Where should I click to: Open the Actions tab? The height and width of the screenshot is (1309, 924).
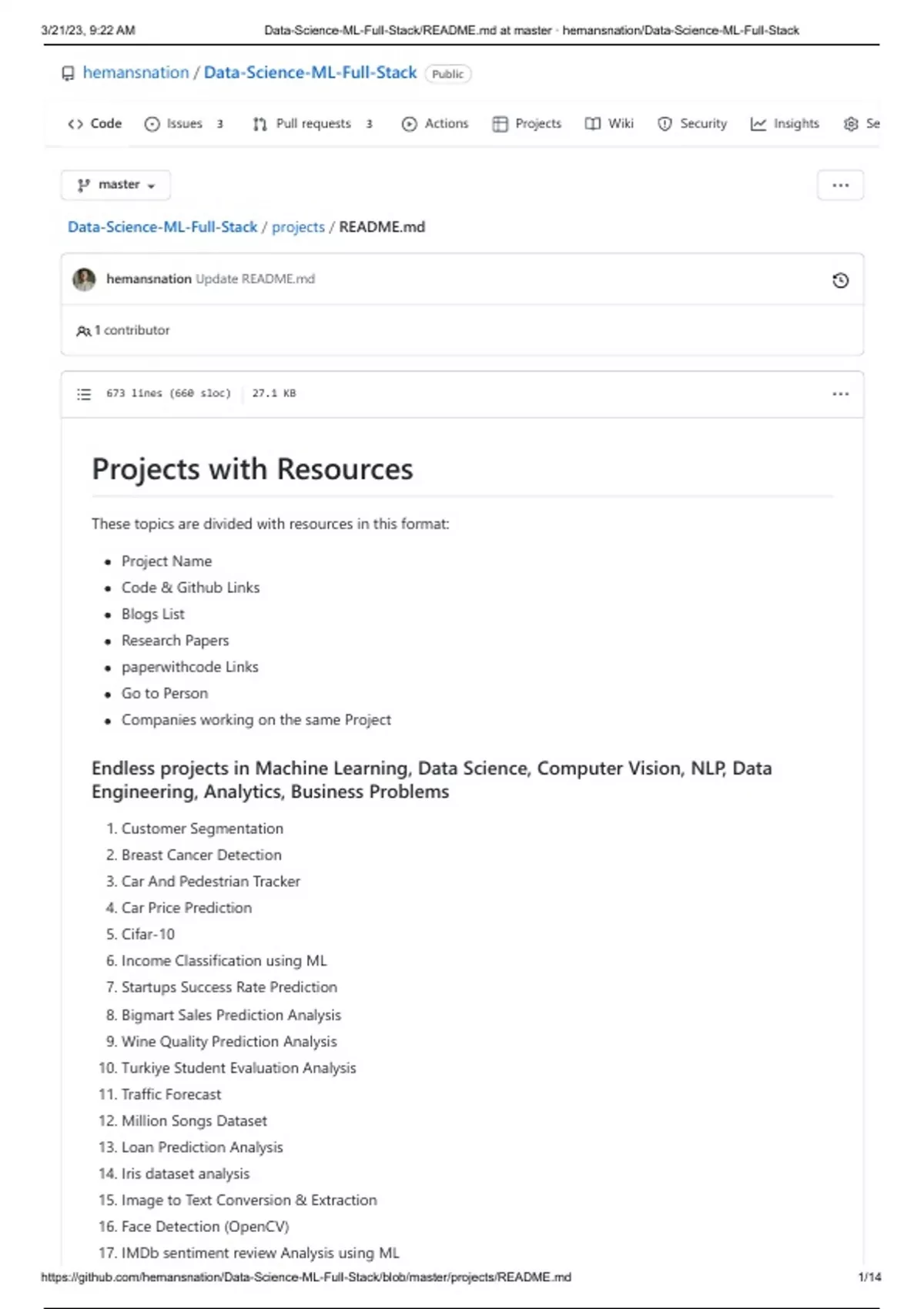[x=435, y=124]
